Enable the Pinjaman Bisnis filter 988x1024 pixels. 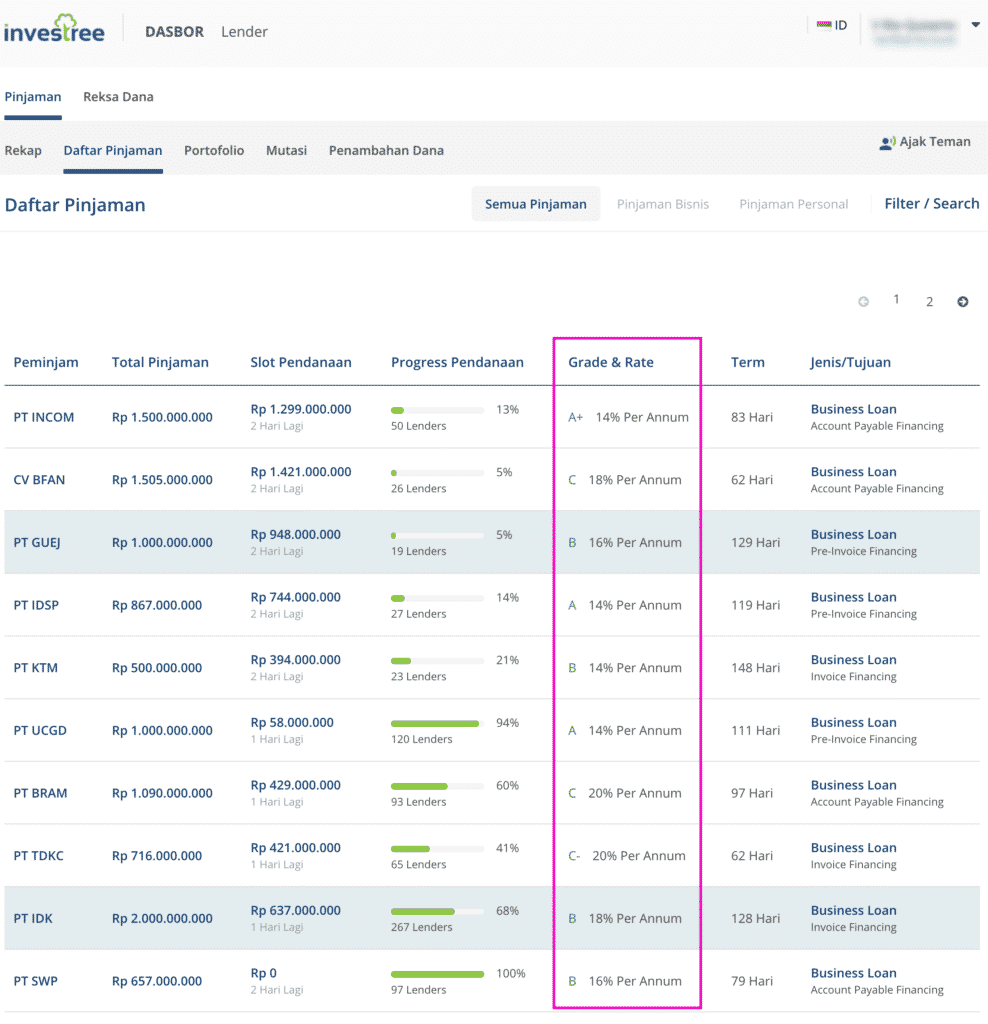[663, 203]
